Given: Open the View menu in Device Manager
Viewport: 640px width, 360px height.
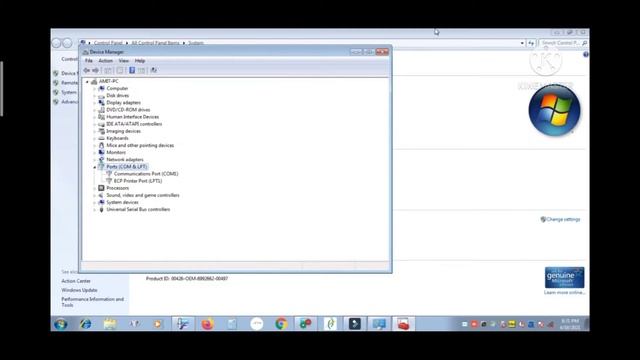Looking at the screenshot, I should click(124, 61).
